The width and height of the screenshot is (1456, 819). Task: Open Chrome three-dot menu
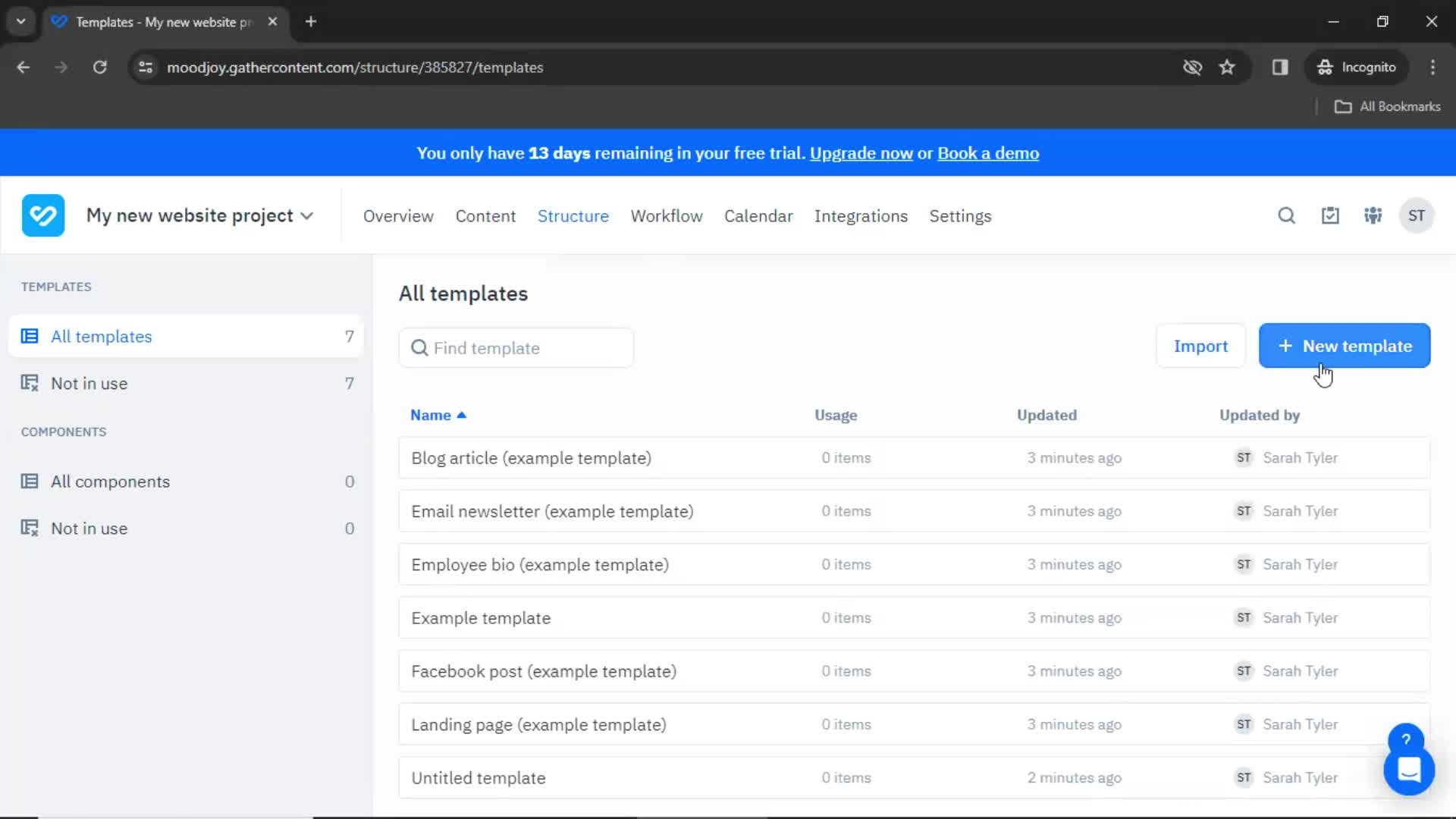pos(1432,67)
